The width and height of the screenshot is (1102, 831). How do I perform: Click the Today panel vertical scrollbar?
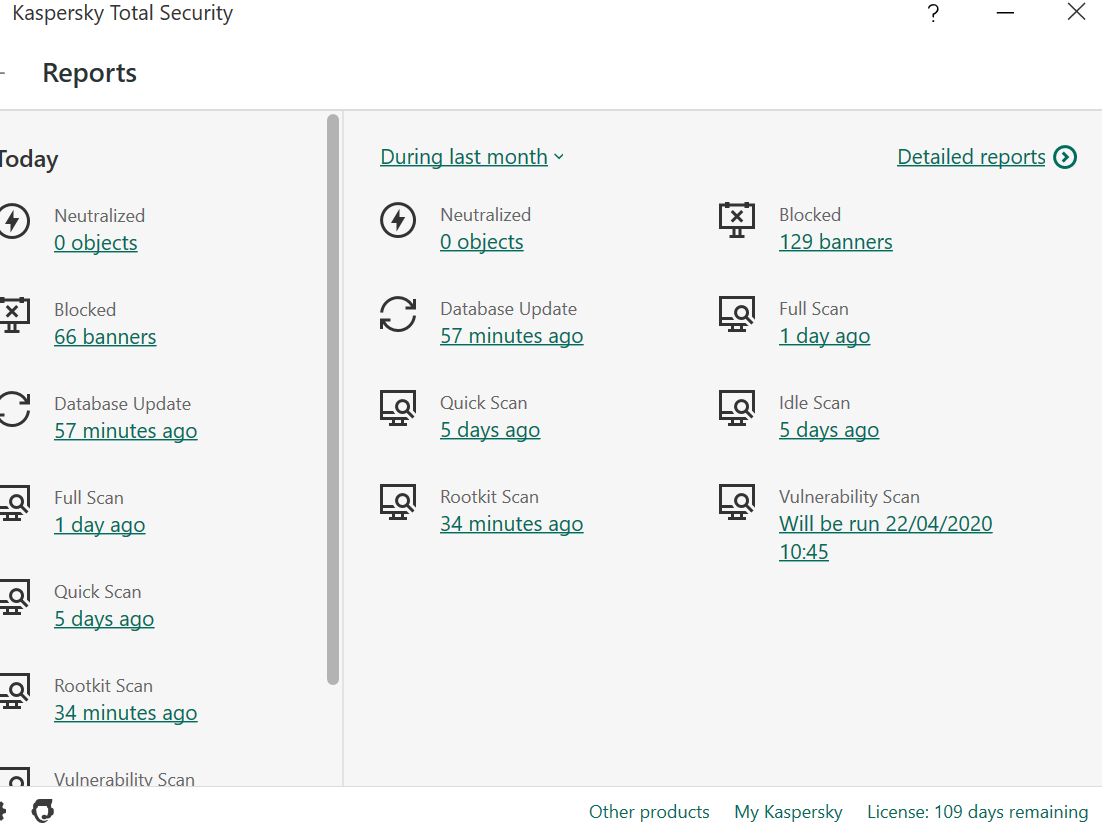[333, 400]
